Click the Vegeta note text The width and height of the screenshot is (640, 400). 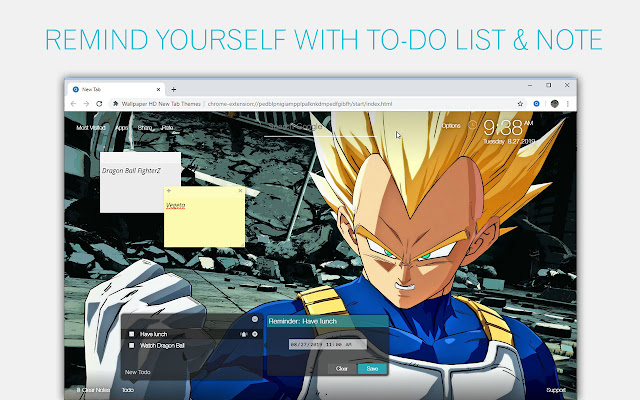point(176,205)
